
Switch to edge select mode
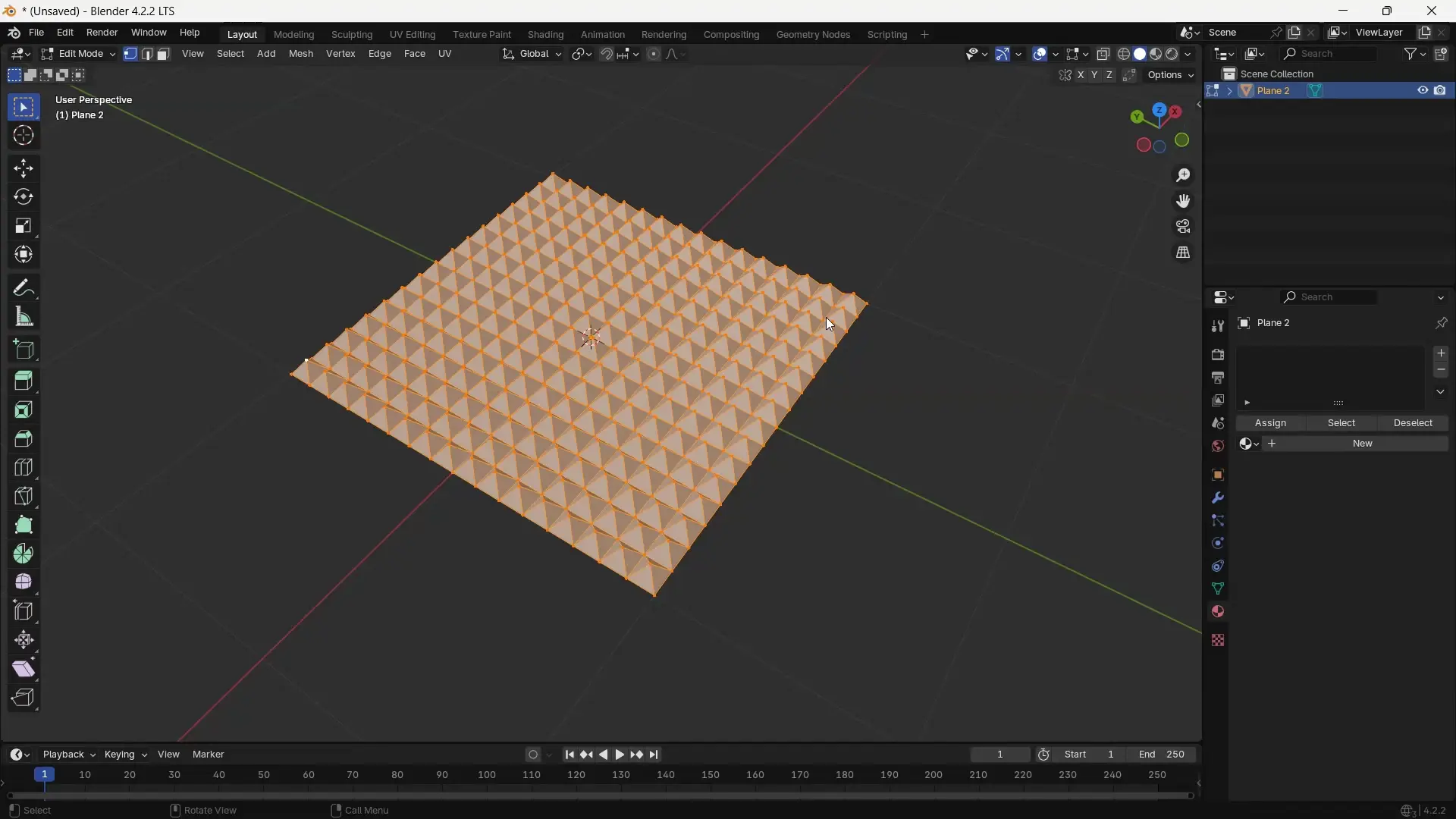[147, 55]
